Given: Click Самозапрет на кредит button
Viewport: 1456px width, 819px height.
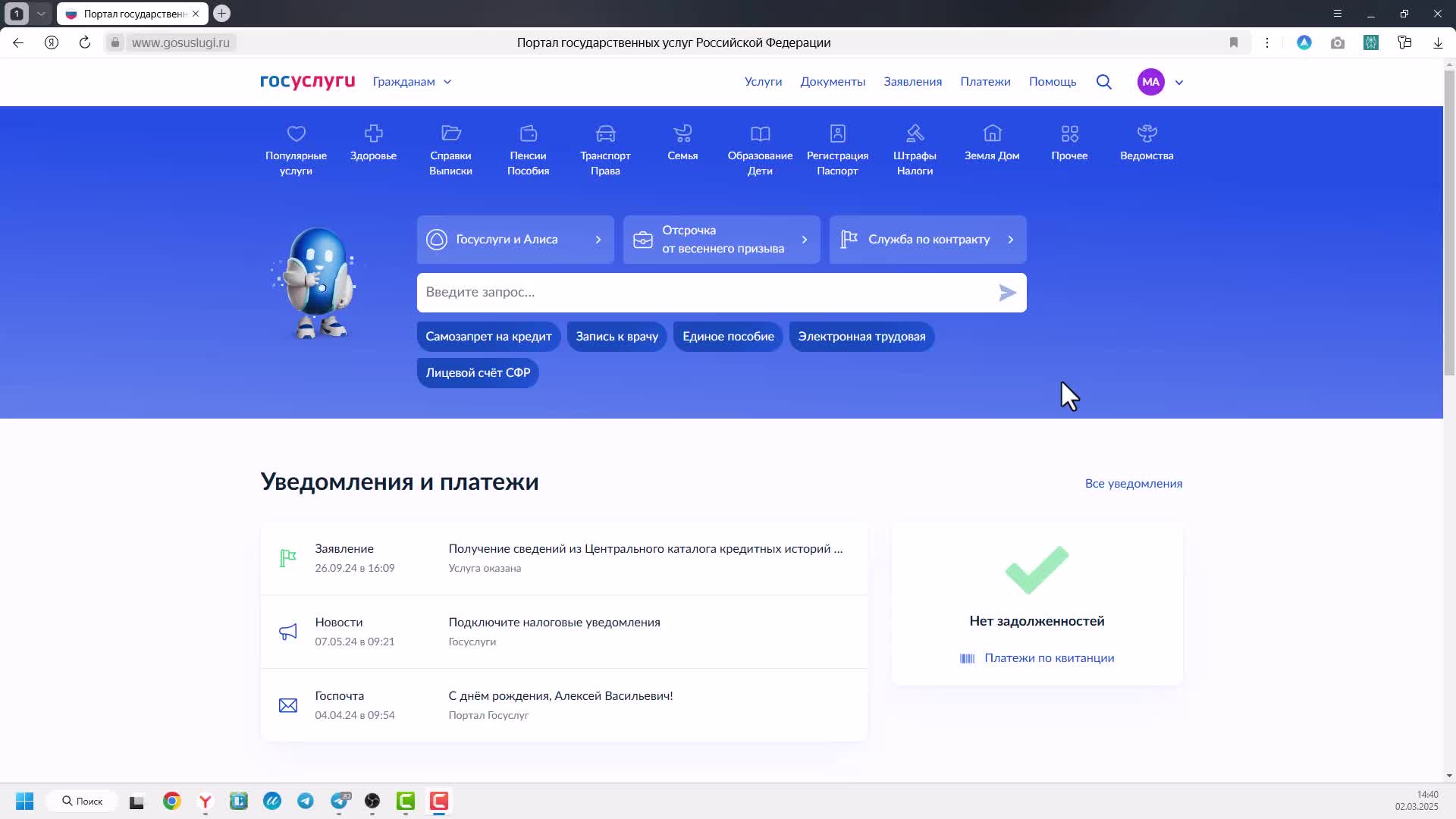Looking at the screenshot, I should click(488, 337).
